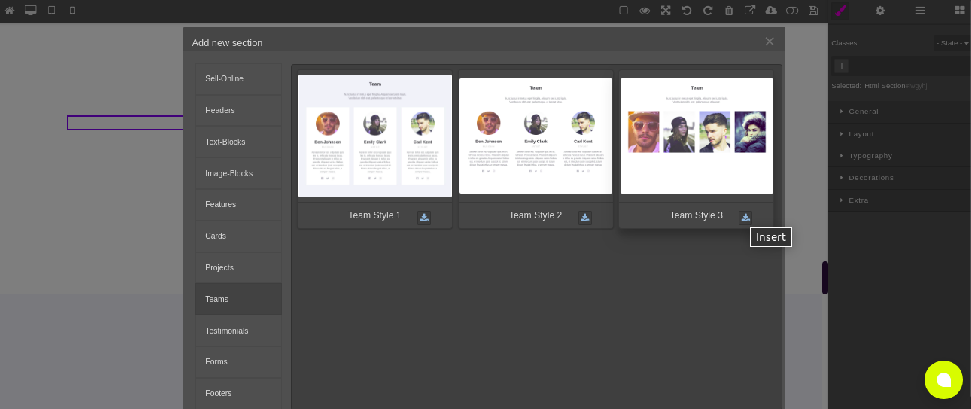Expand the General style section
This screenshot has width=971, height=409.
click(x=899, y=112)
